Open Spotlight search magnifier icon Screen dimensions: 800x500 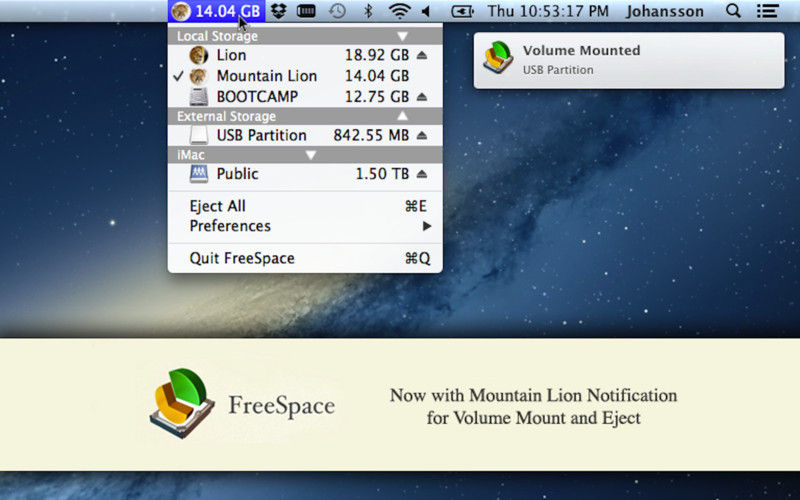point(733,11)
